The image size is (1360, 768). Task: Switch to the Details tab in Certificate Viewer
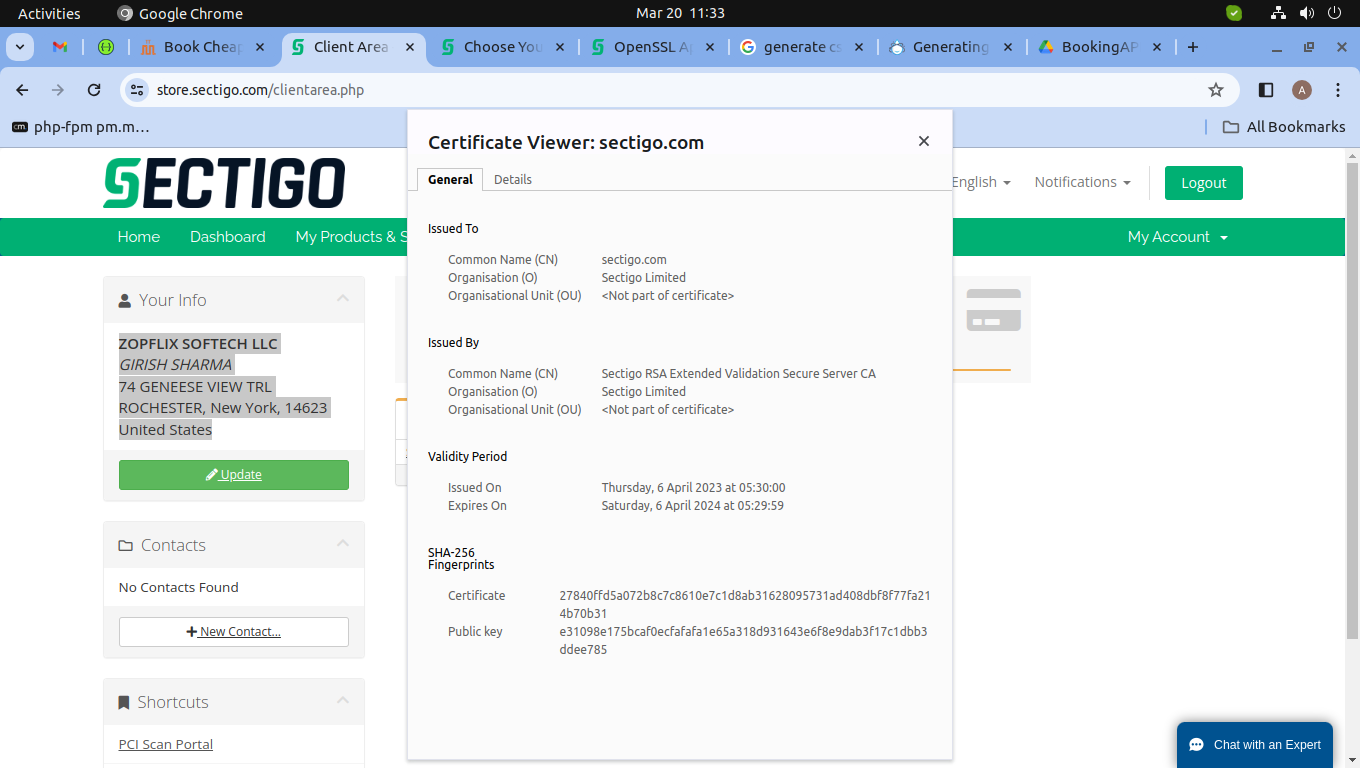[513, 179]
